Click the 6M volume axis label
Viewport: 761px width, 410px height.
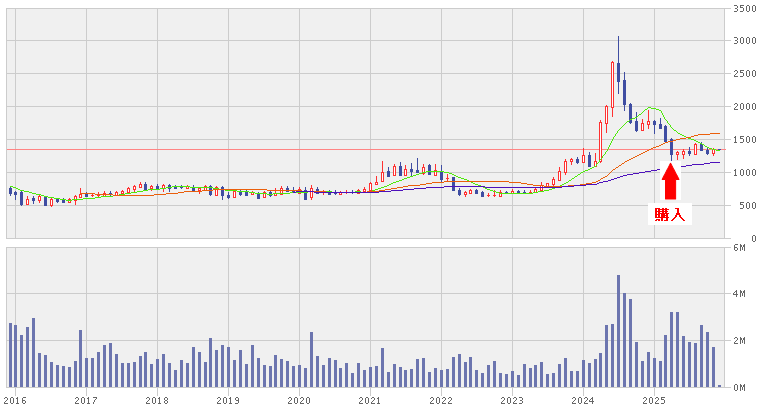coord(740,247)
